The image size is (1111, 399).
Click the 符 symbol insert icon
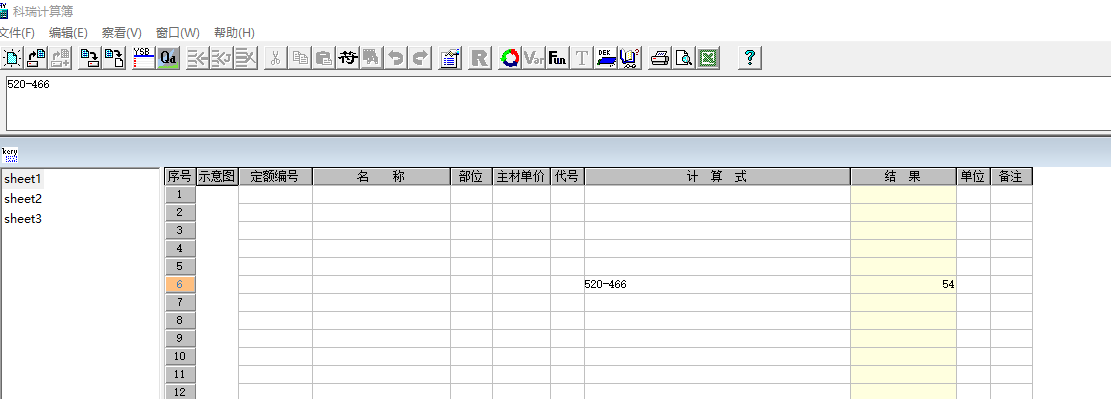tap(346, 57)
